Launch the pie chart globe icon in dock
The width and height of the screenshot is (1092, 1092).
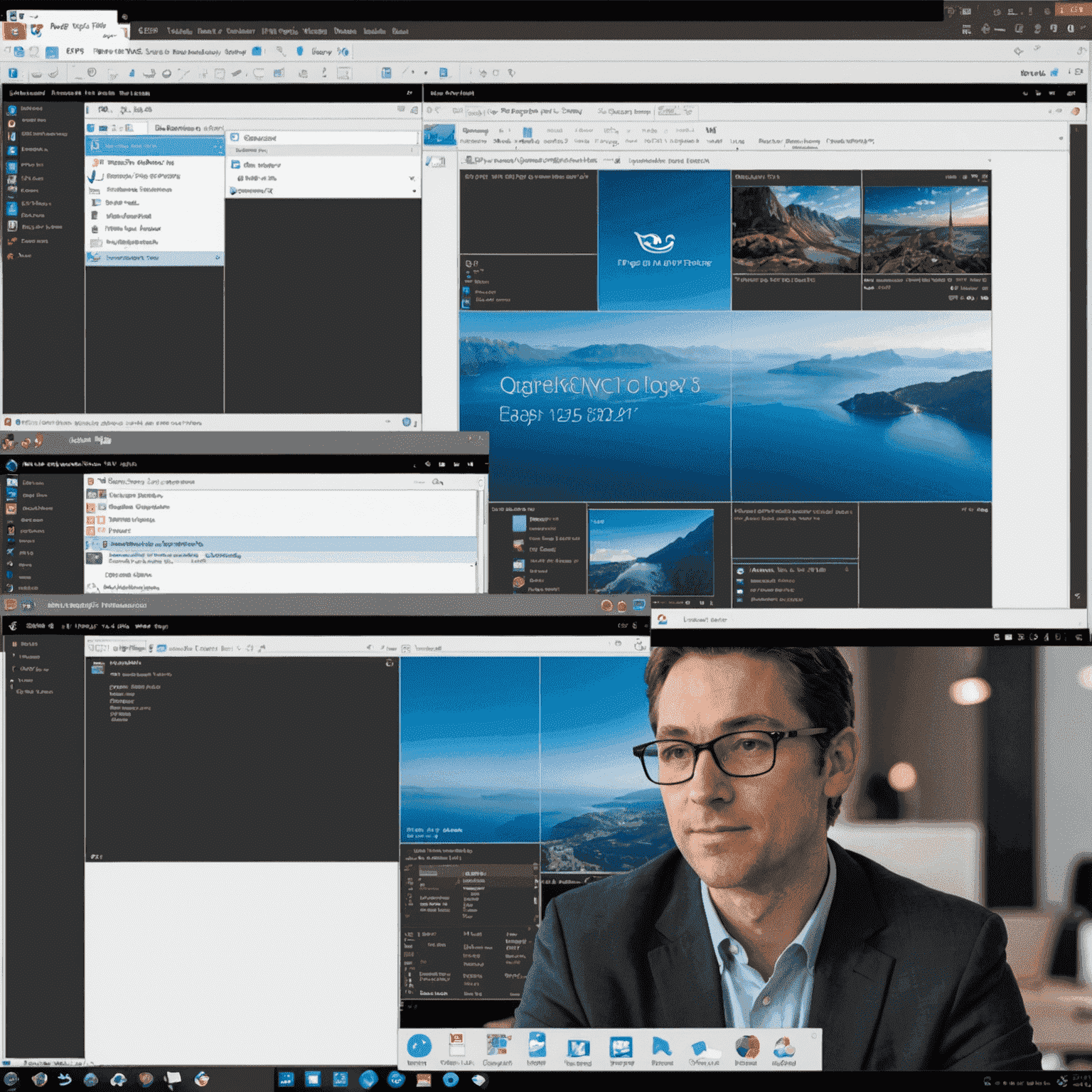coord(746,1046)
